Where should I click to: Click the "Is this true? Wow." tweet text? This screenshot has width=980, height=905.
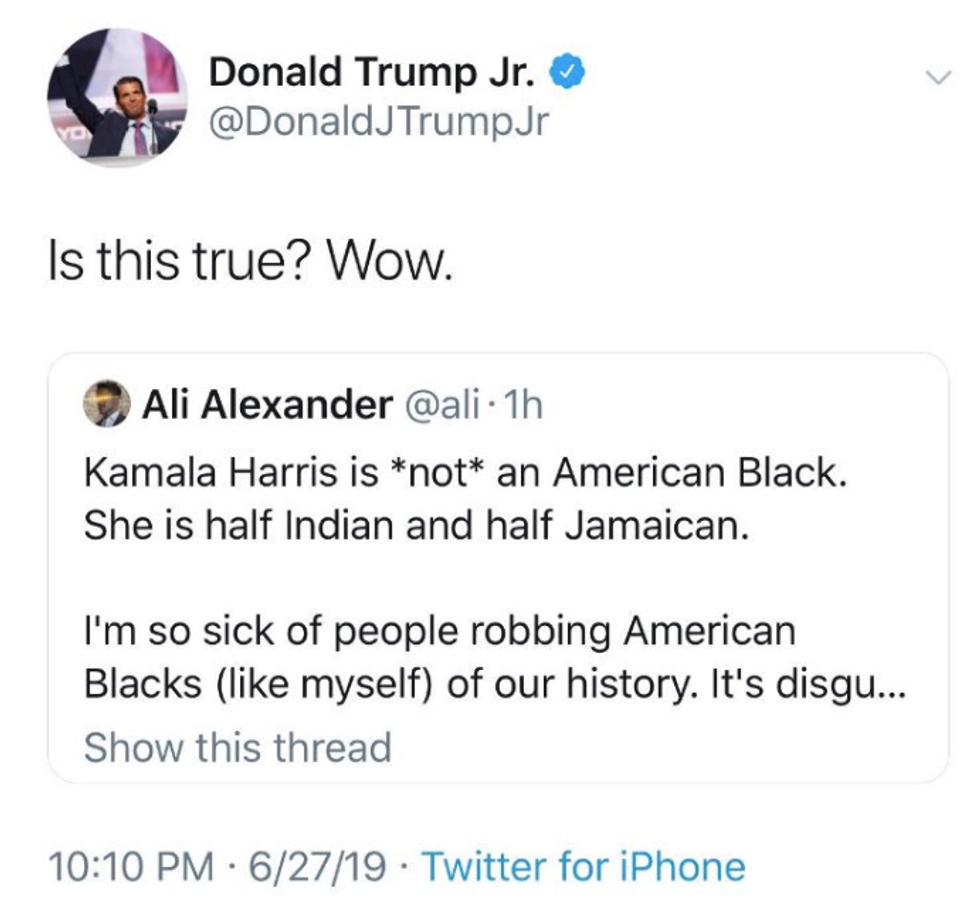(x=251, y=266)
